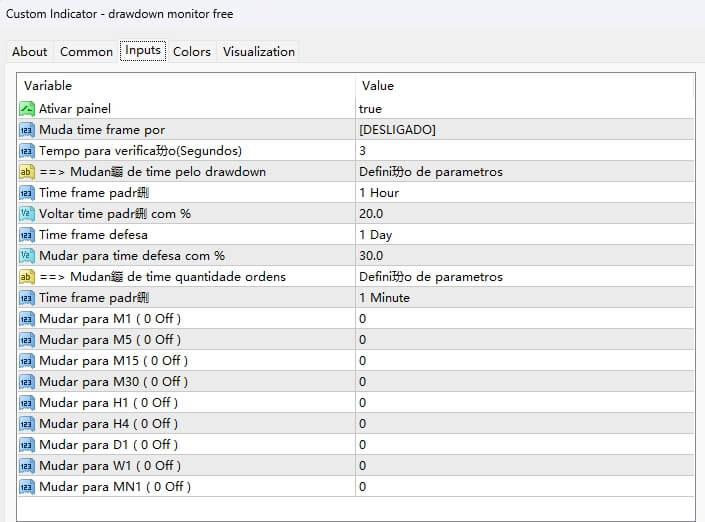
Task: Click the Mudar para M5 integer icon
Action: coord(27,339)
